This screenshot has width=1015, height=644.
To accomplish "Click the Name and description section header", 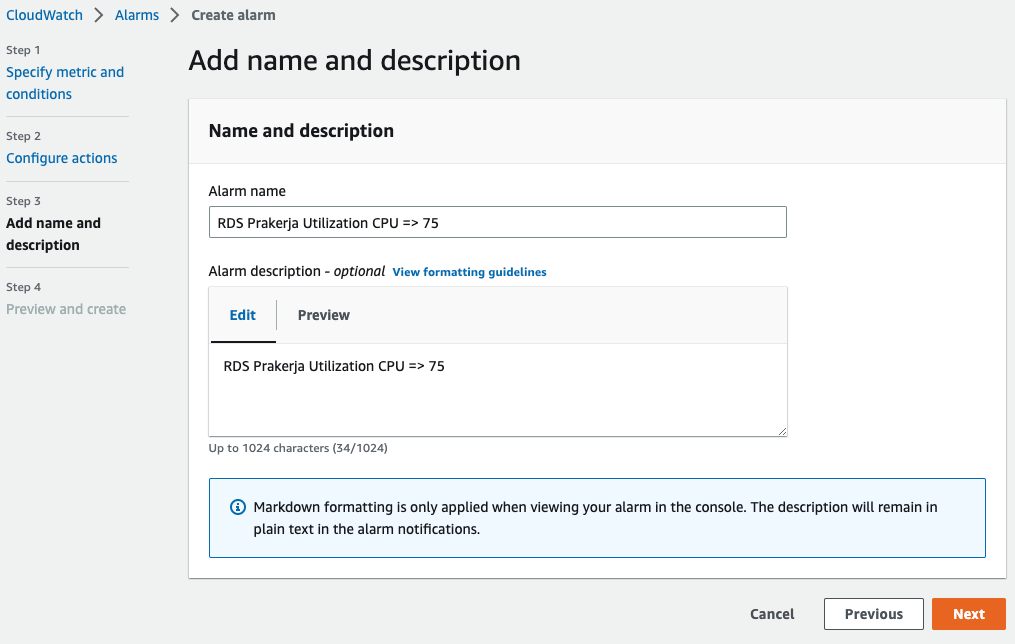I will [x=301, y=131].
